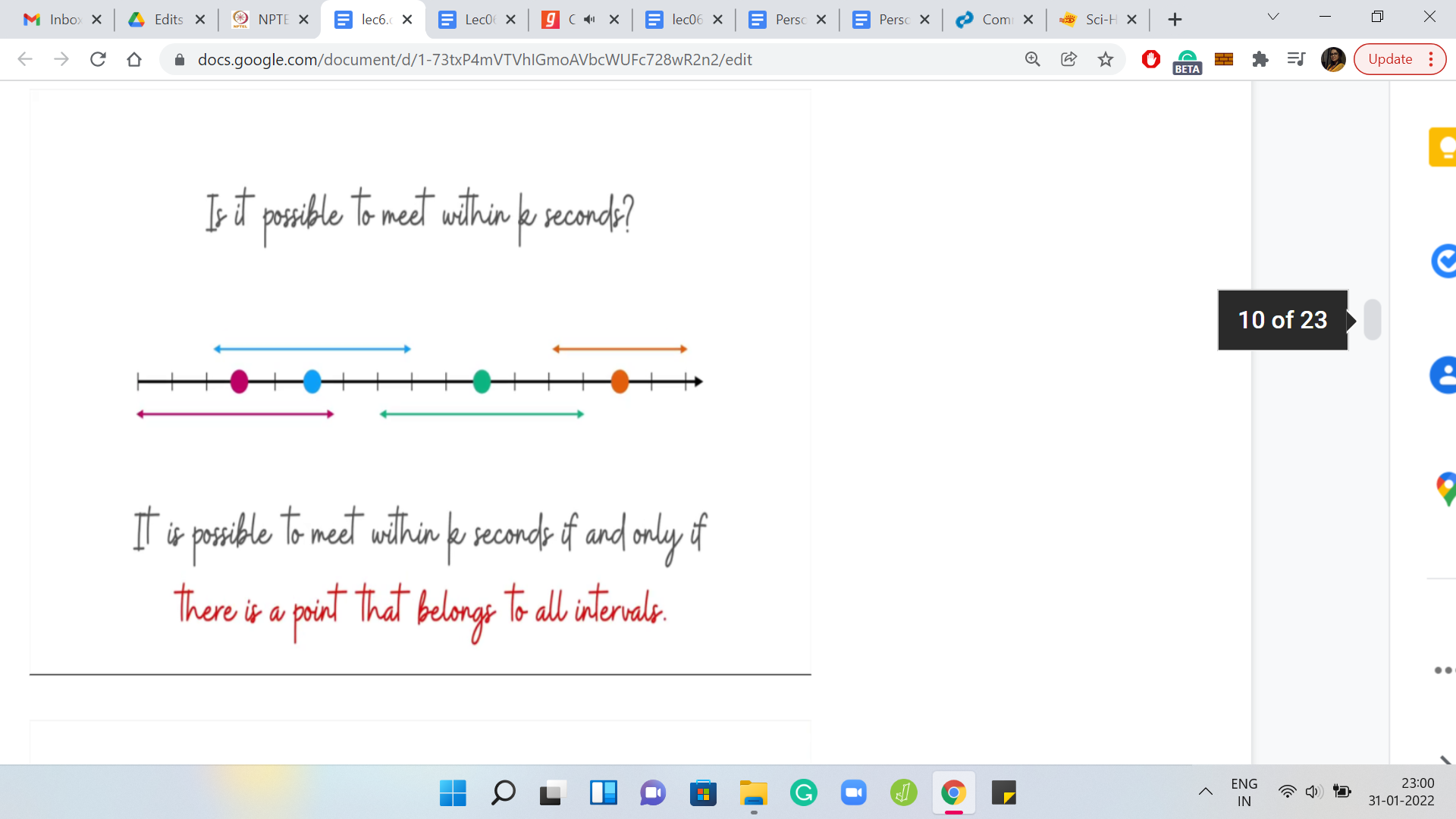This screenshot has height=819, width=1456.
Task: Mute the audio-playing tab speaker icon
Action: [x=589, y=20]
